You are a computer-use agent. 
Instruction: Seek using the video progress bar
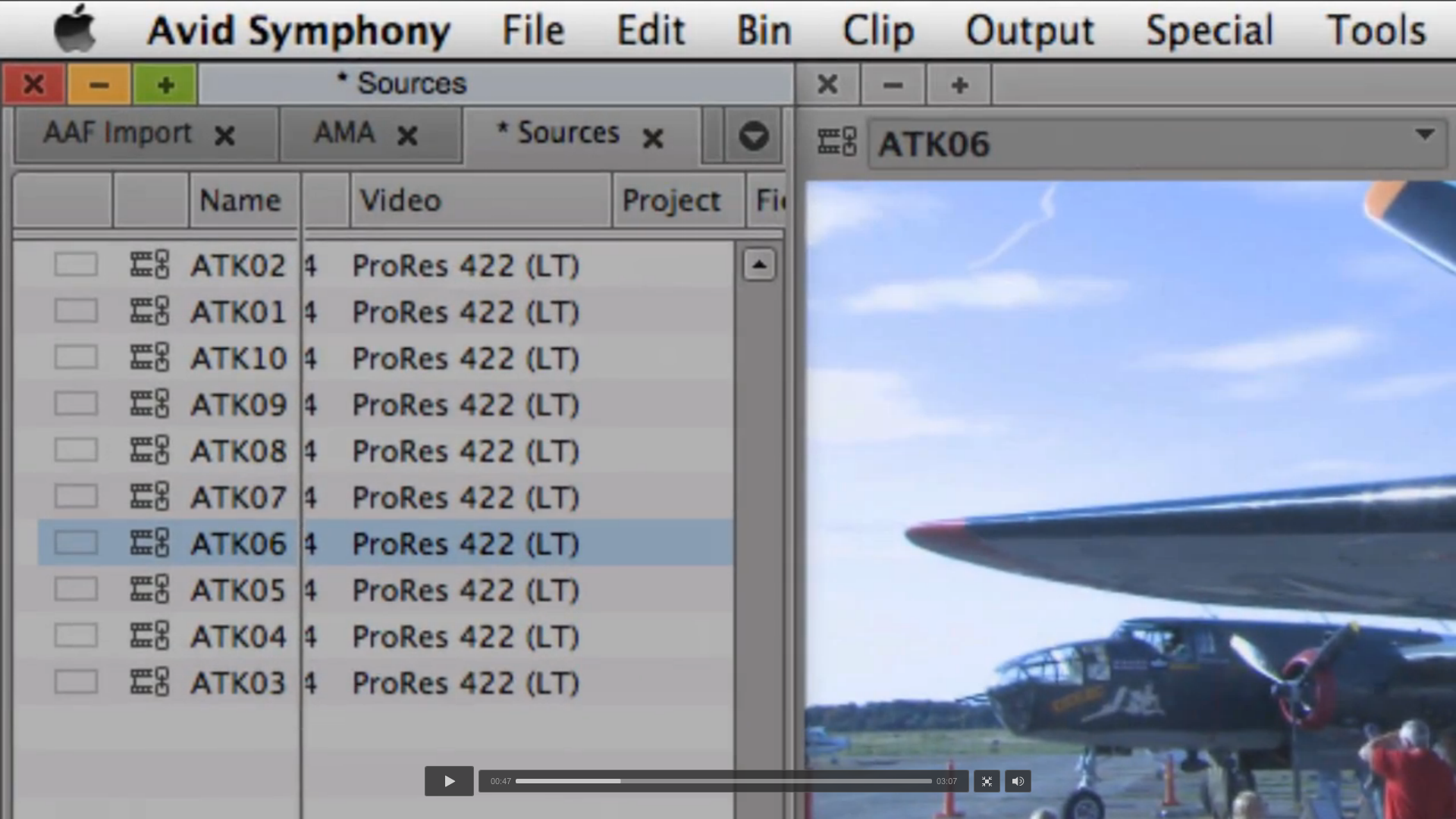(723, 781)
